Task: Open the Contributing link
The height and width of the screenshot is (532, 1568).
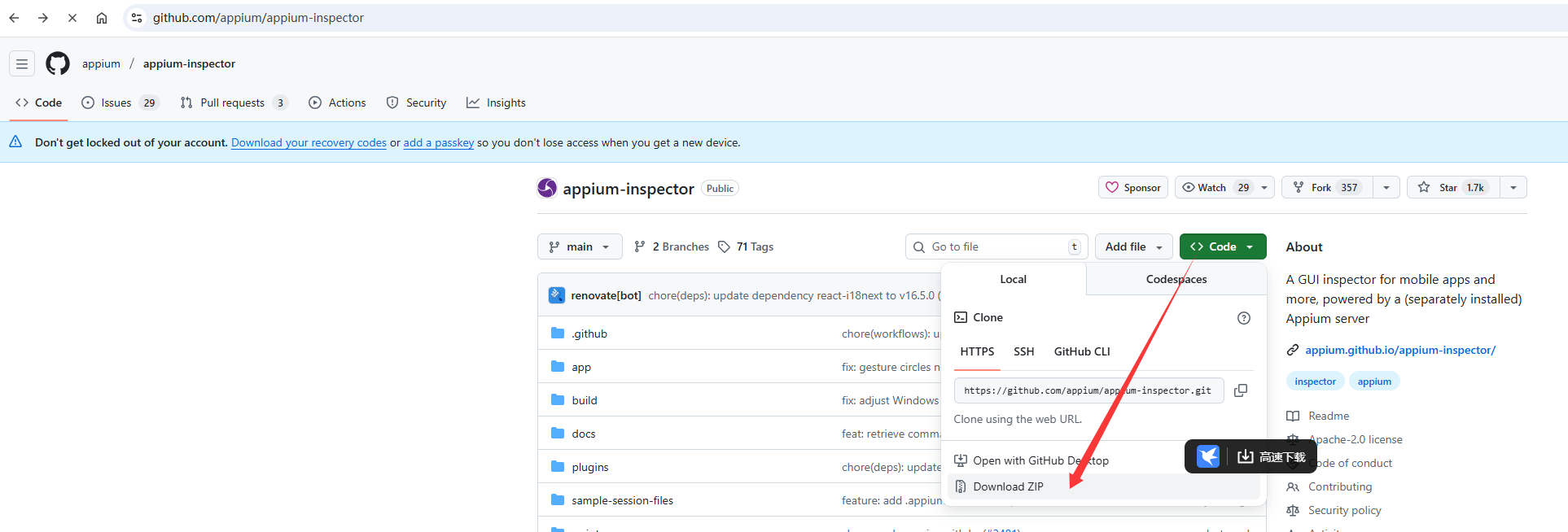Action: (x=1340, y=486)
